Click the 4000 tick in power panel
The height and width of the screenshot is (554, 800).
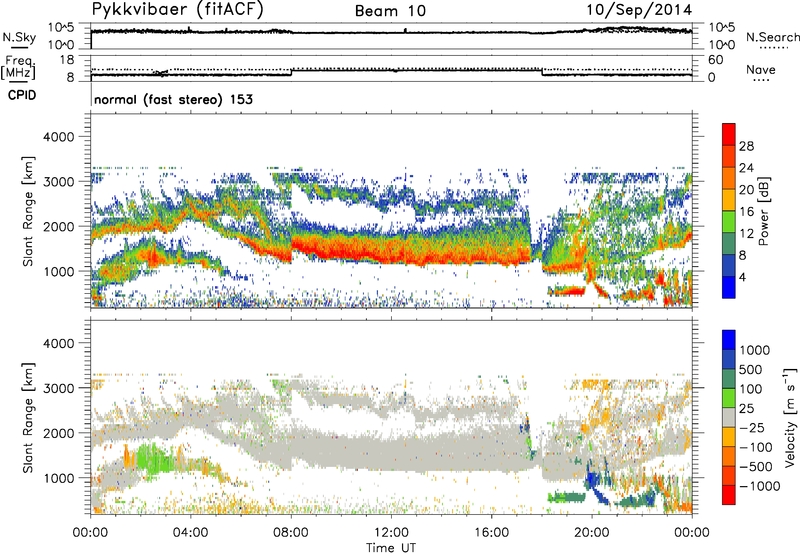58,137
